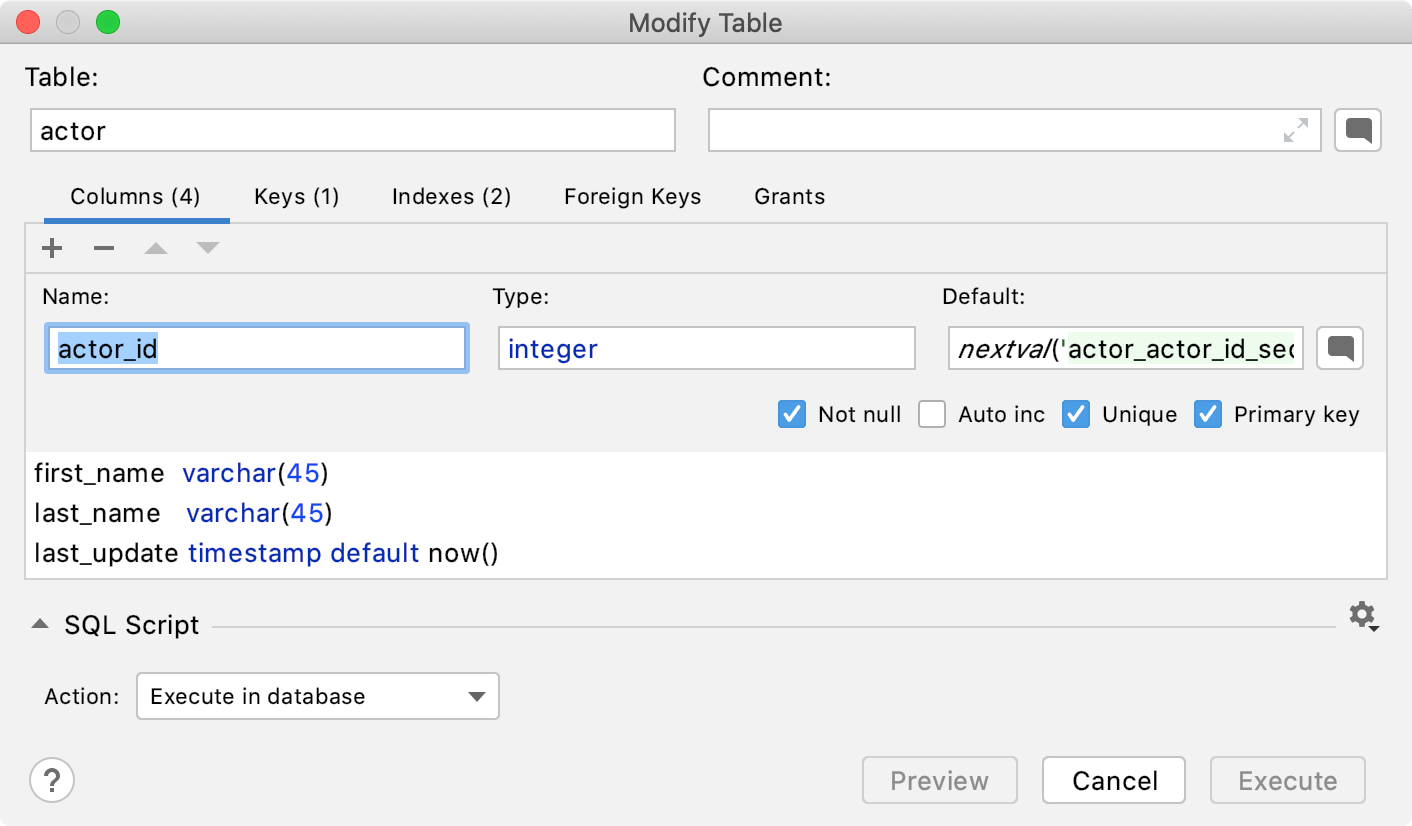Click the comment bubble beside the Comment field
1412x826 pixels.
point(1357,130)
